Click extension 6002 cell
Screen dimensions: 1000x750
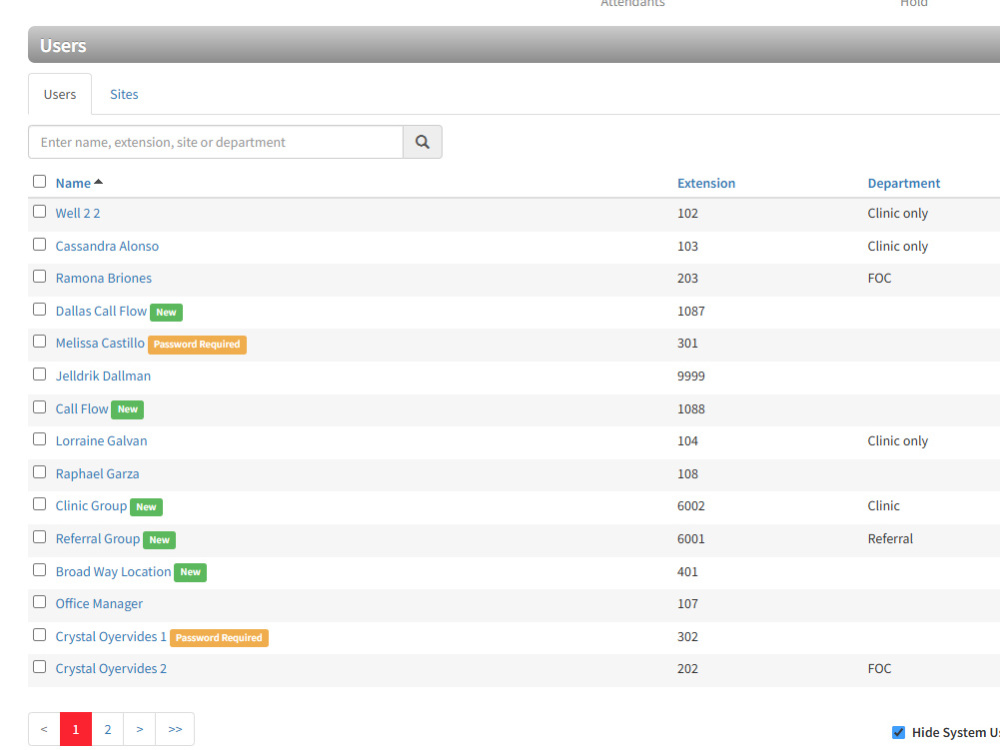tap(691, 506)
